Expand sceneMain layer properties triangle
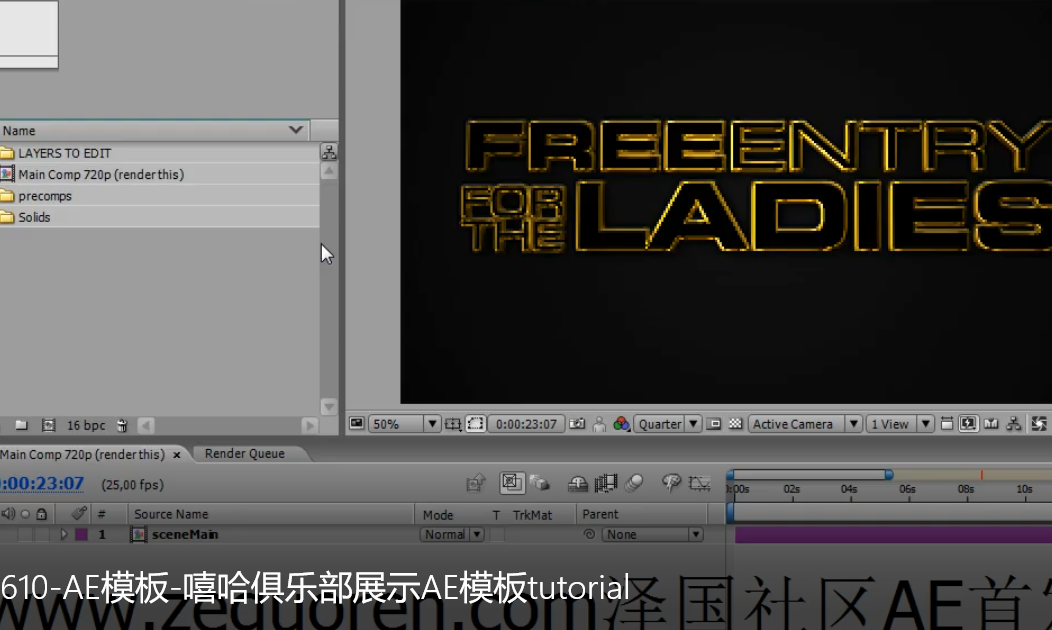1052x630 pixels. click(x=64, y=535)
